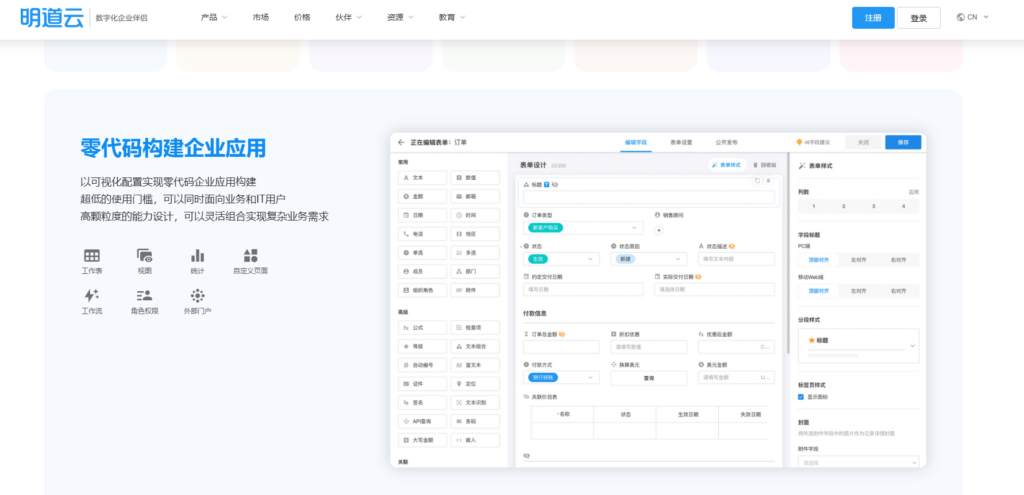Click the 注册 register button

coord(873,18)
